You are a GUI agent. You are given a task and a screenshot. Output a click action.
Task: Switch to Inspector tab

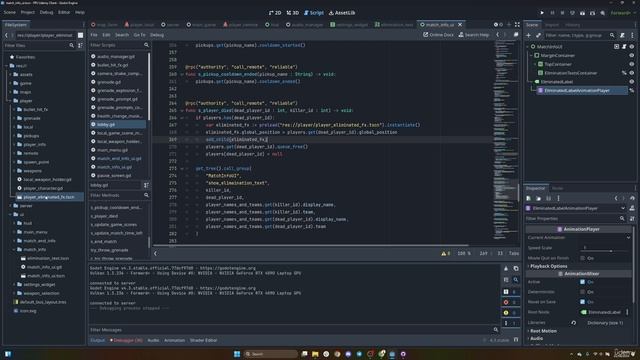coord(535,189)
